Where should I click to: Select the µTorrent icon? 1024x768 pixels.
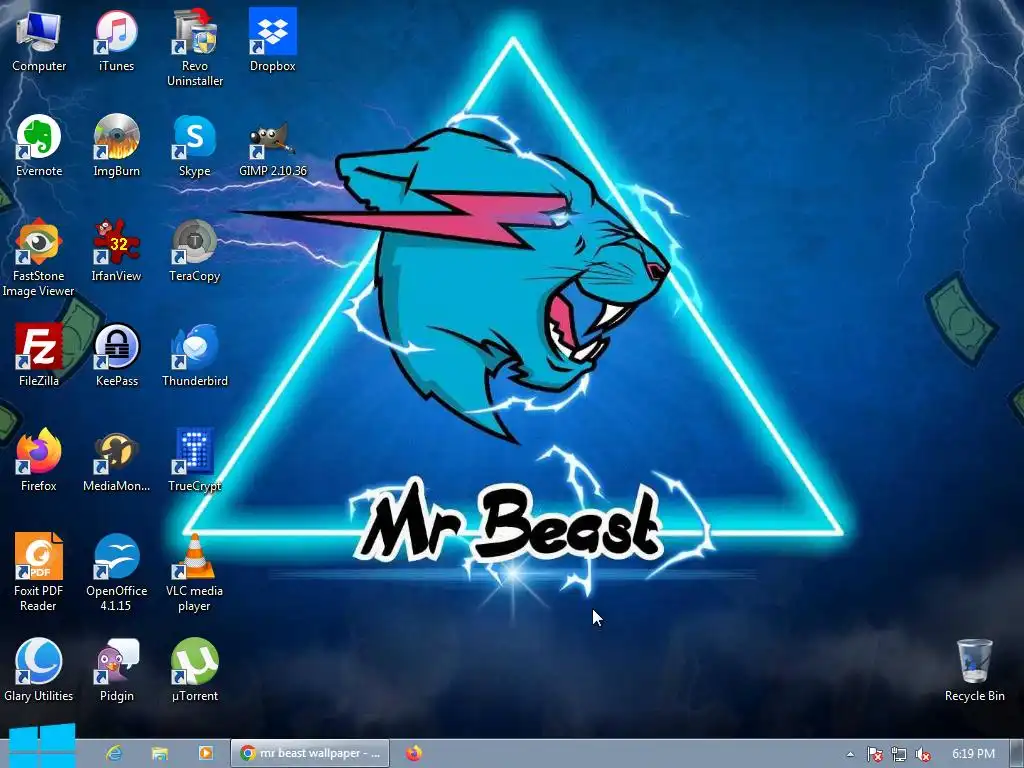[195, 670]
